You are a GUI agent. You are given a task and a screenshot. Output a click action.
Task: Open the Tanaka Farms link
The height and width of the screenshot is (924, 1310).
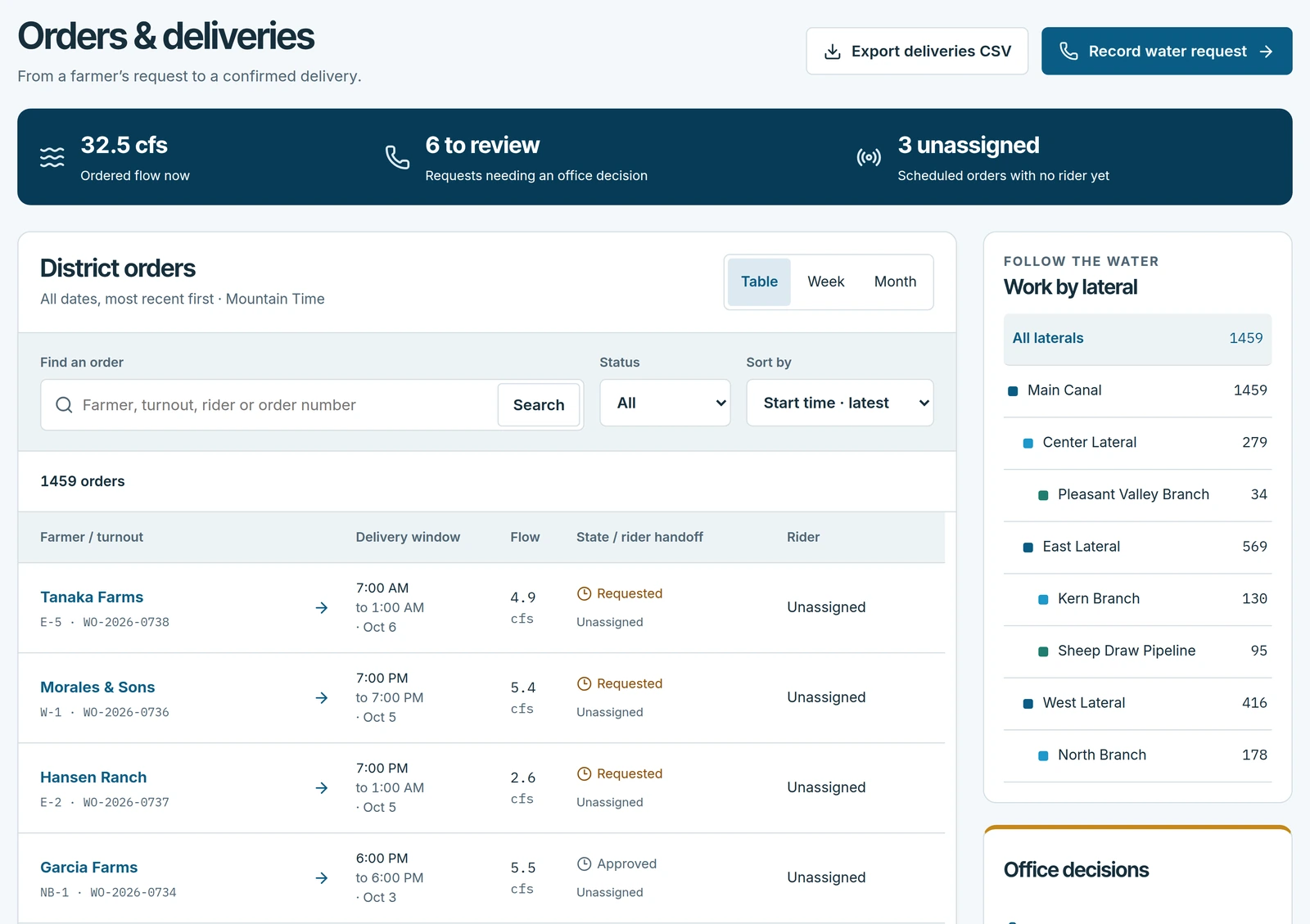[92, 597]
